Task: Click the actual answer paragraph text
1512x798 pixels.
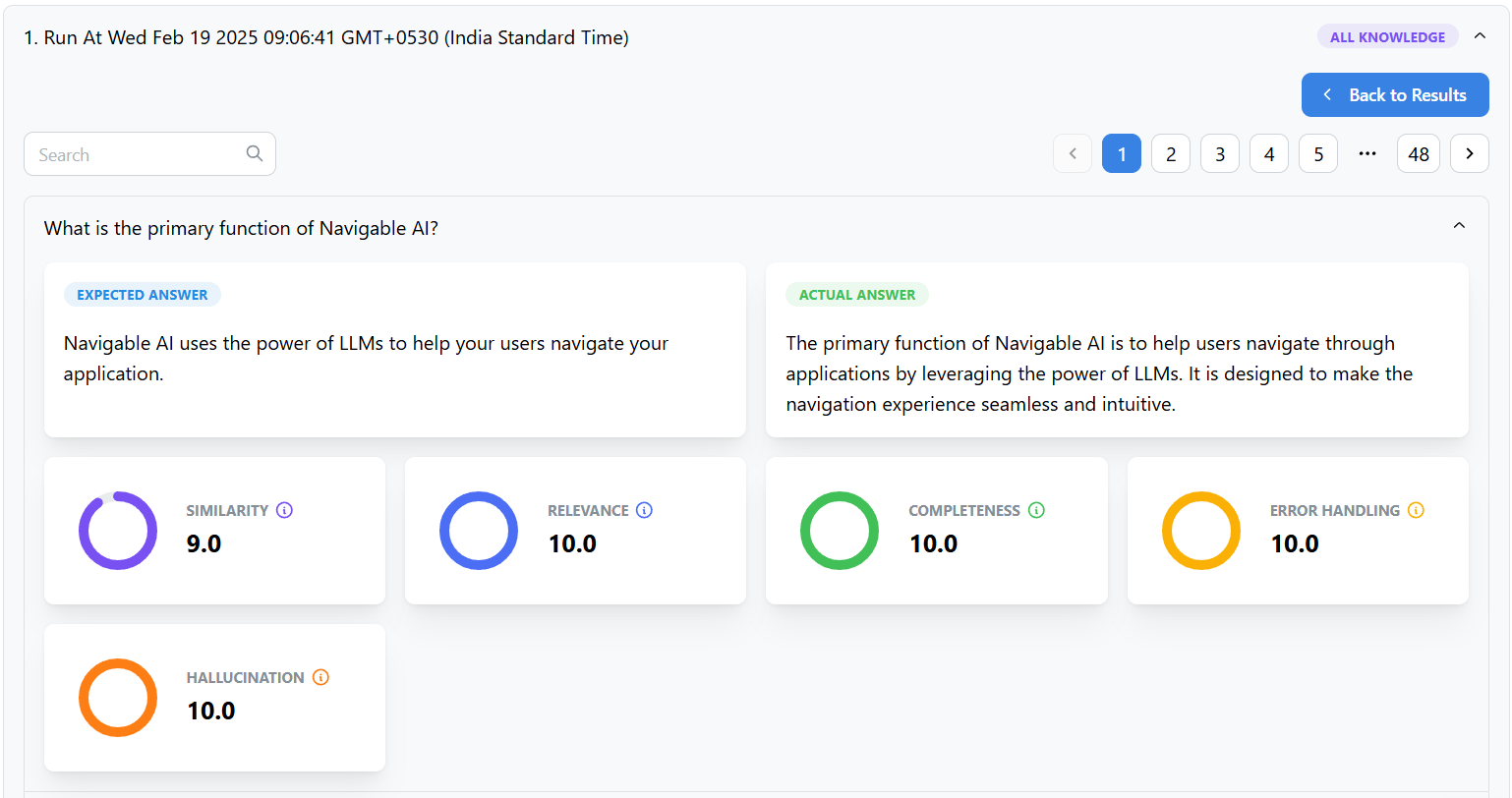Action: pyautogui.click(x=1099, y=373)
